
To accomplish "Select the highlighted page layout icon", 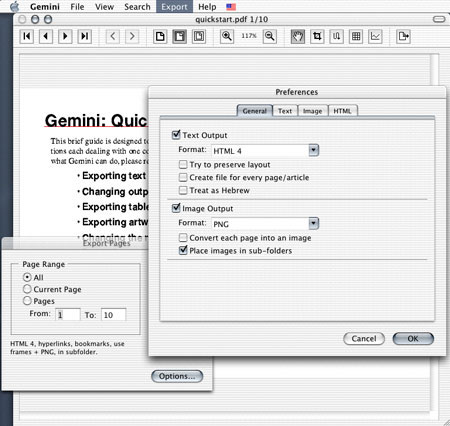I will tap(180, 36).
